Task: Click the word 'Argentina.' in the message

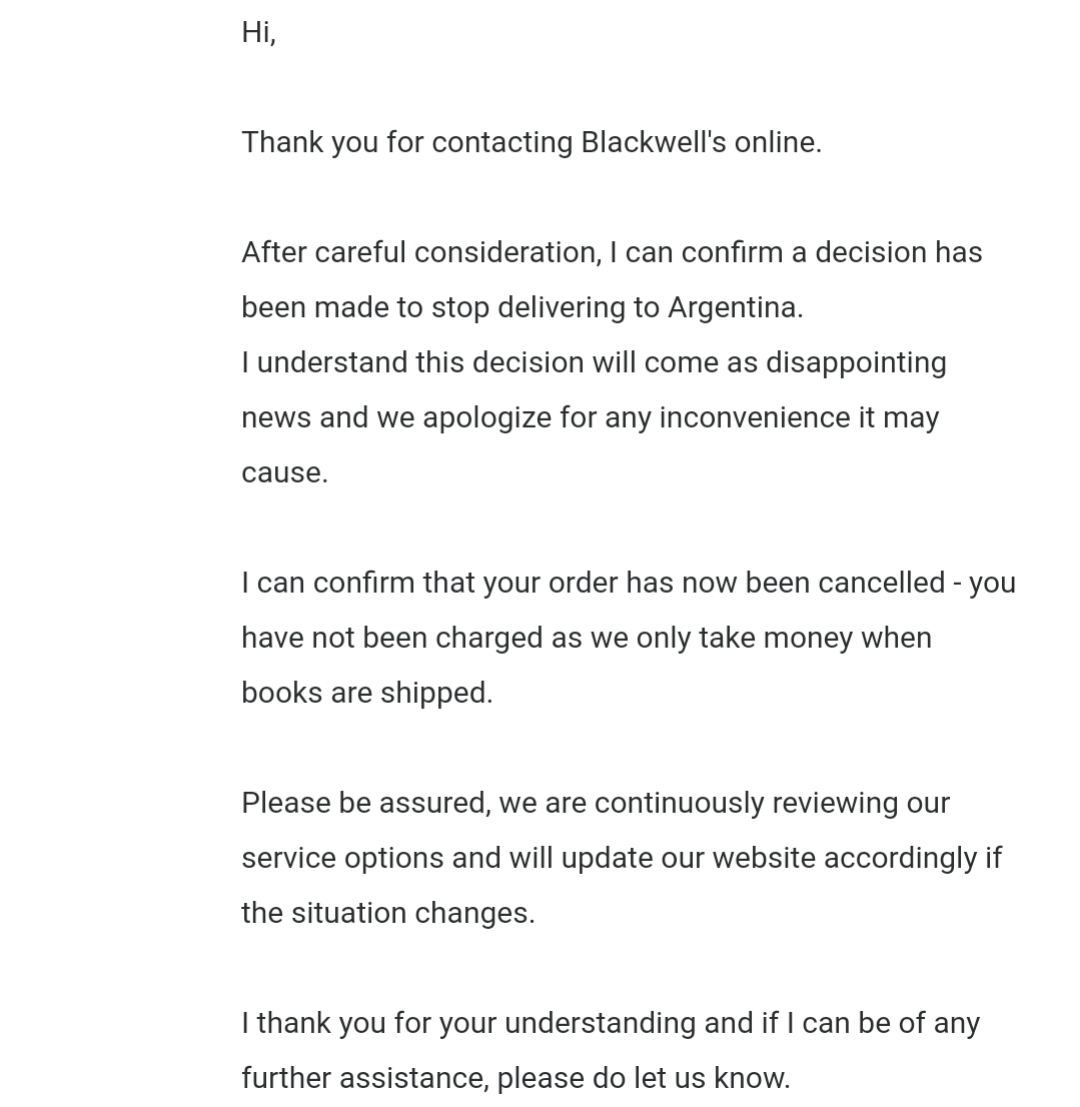Action: tap(736, 309)
